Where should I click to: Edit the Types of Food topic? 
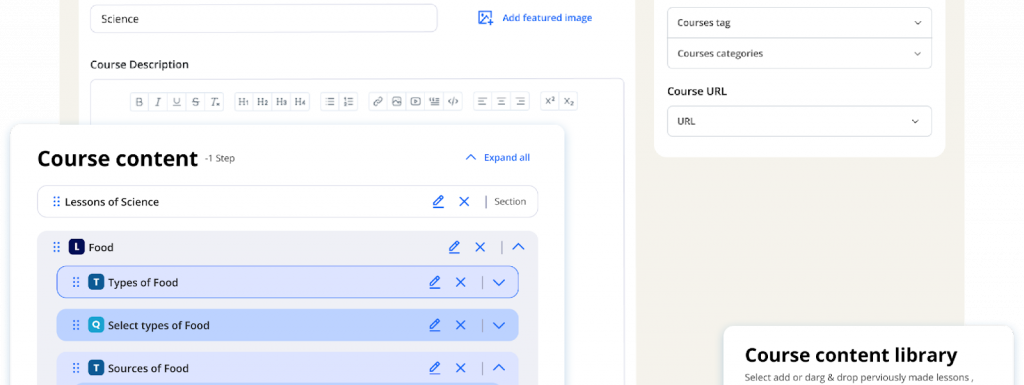(x=434, y=283)
